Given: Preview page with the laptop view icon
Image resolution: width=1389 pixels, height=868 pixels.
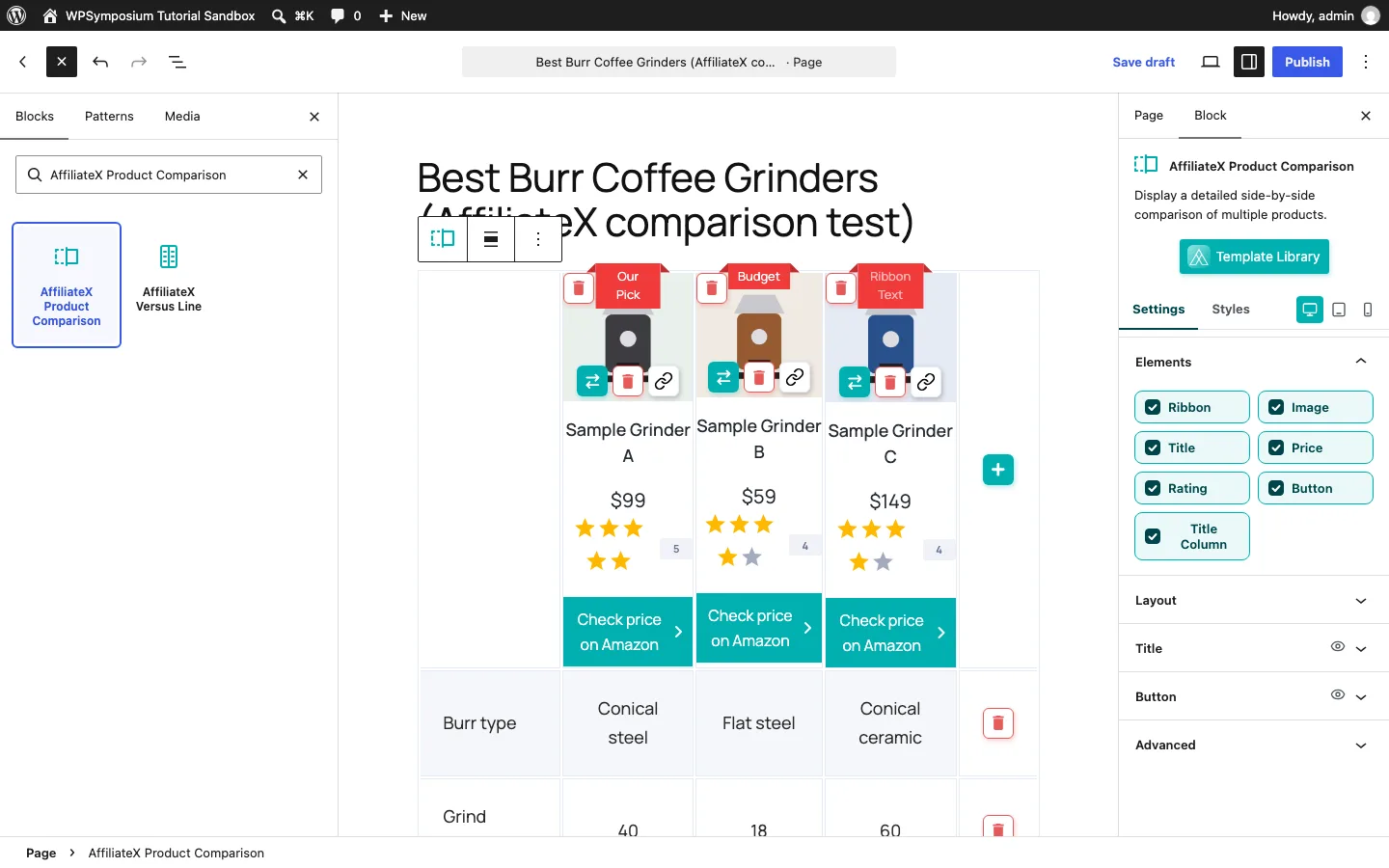Looking at the screenshot, I should 1211,62.
